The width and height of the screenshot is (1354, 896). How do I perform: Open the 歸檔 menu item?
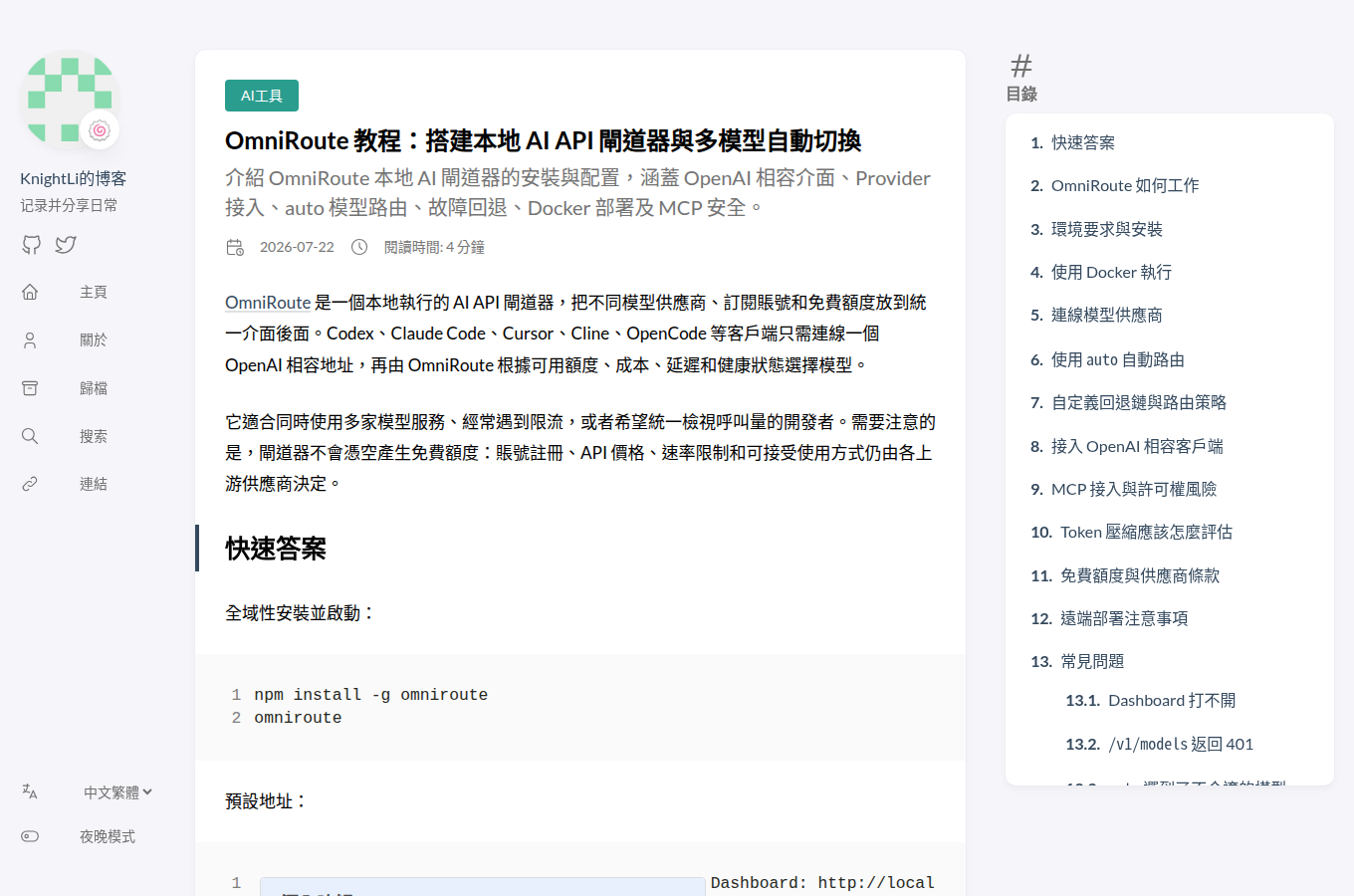pos(94,388)
